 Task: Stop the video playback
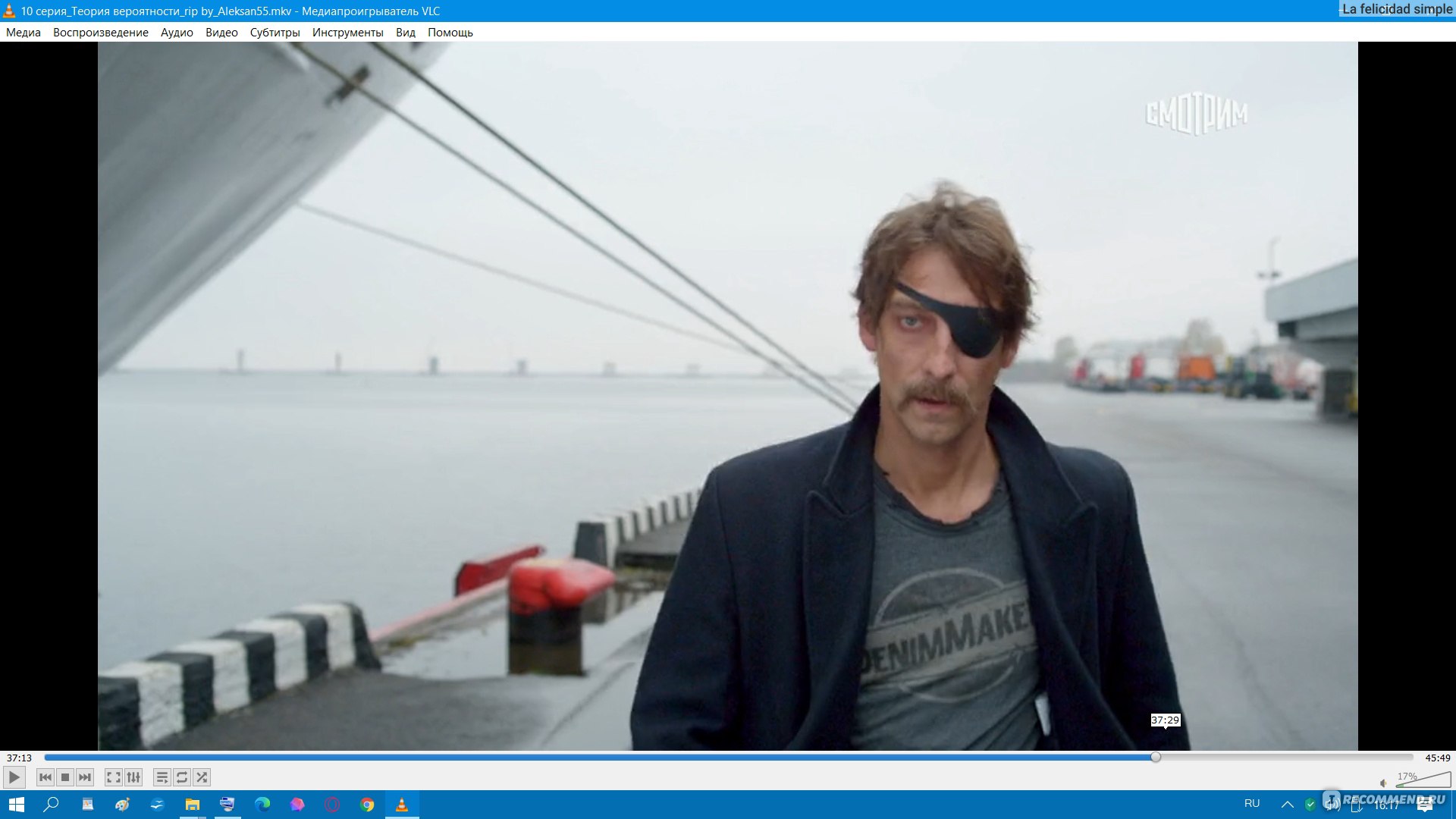click(65, 777)
